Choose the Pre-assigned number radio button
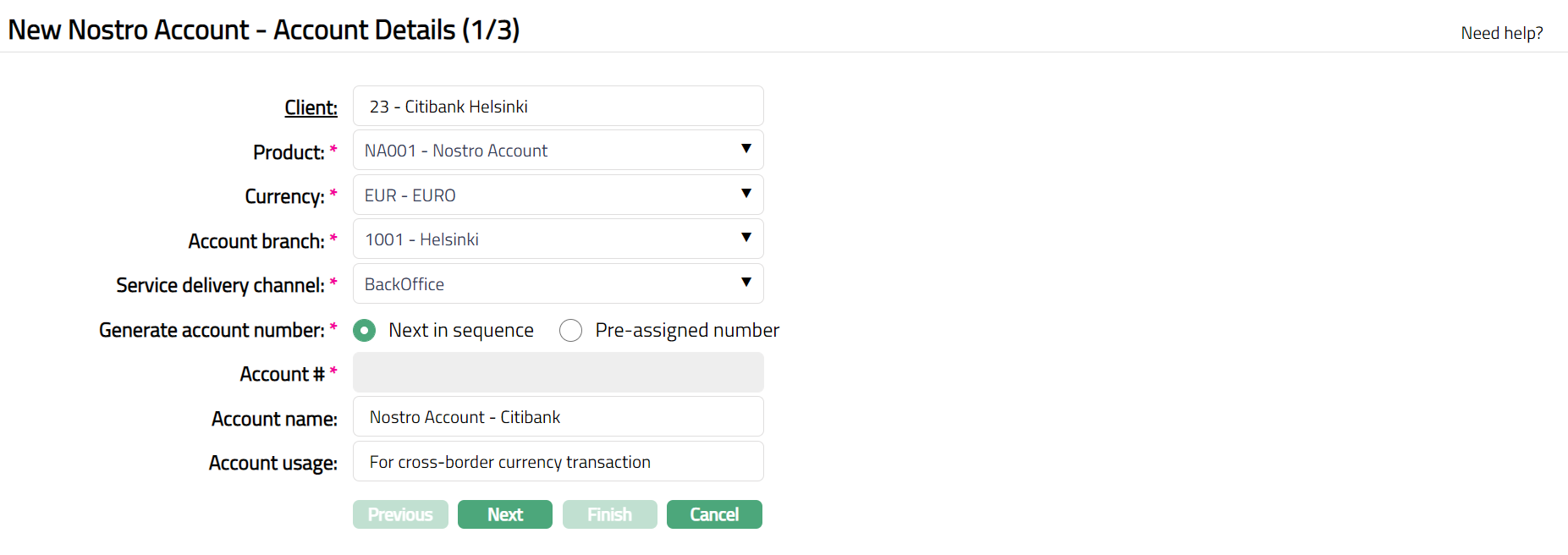 pos(571,330)
